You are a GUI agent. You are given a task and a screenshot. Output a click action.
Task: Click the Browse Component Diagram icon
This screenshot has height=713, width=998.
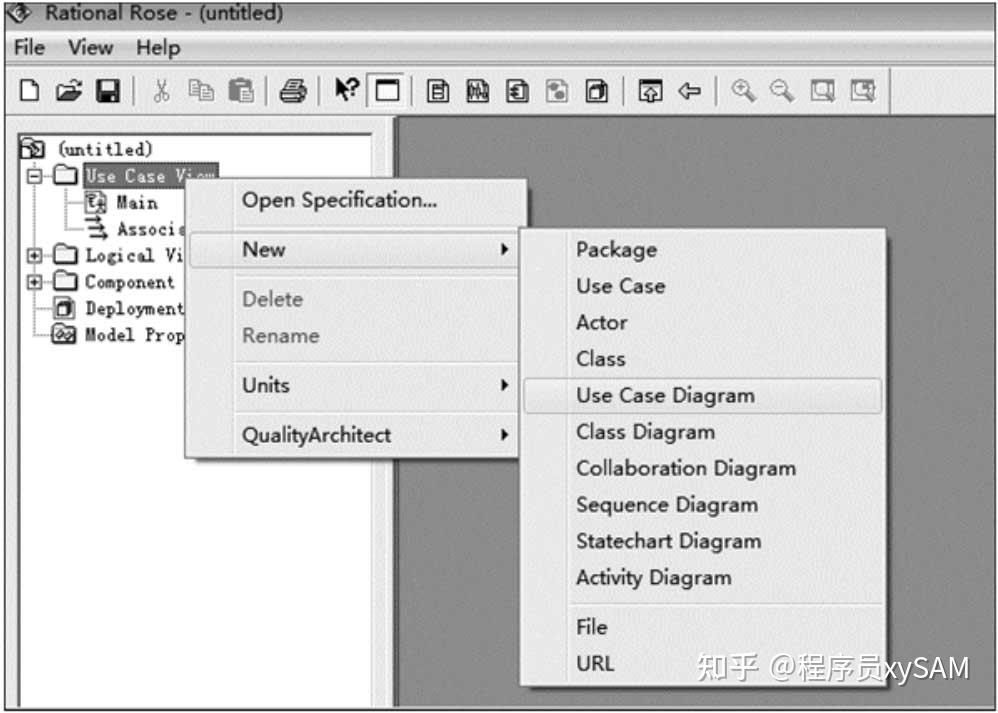pos(517,91)
